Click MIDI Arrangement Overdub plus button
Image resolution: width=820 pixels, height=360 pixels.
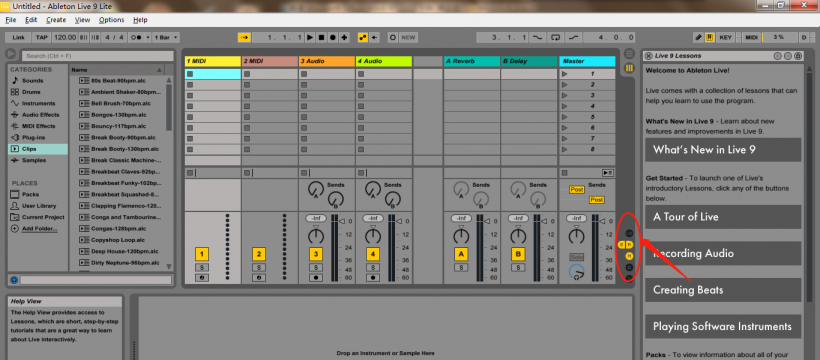coord(344,38)
